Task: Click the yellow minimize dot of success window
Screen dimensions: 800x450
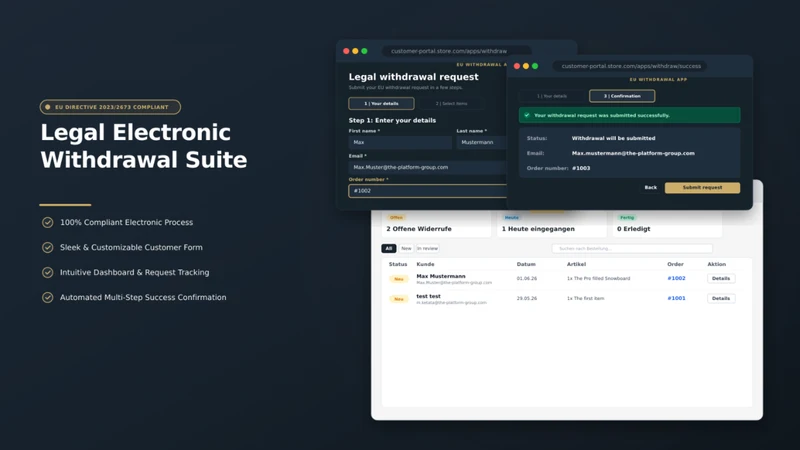Action: coord(526,66)
